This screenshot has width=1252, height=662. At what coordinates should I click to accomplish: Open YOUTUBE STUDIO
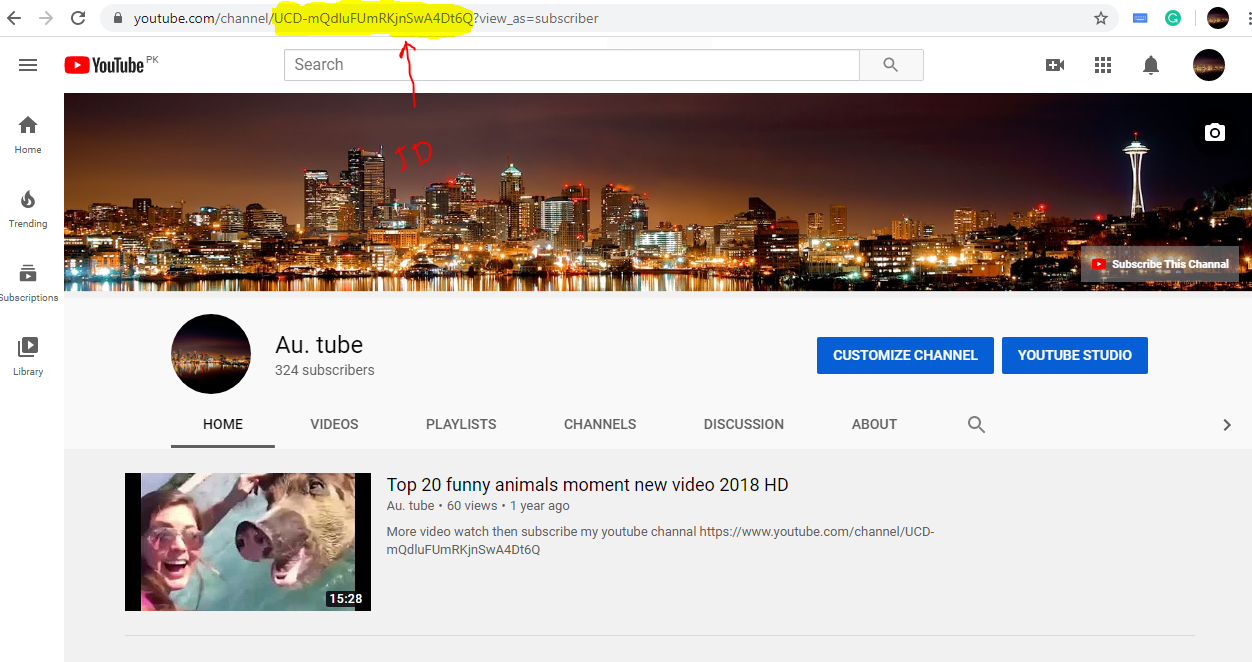point(1074,355)
